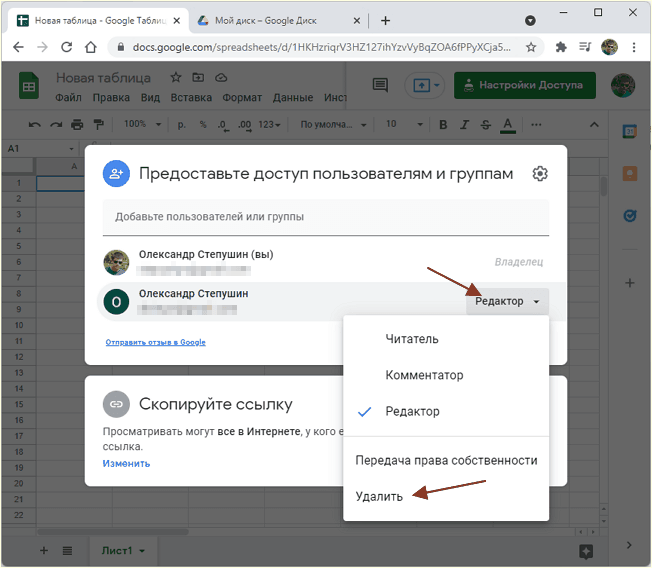Click Настройки Доступа button
This screenshot has width=652, height=568.
525,85
